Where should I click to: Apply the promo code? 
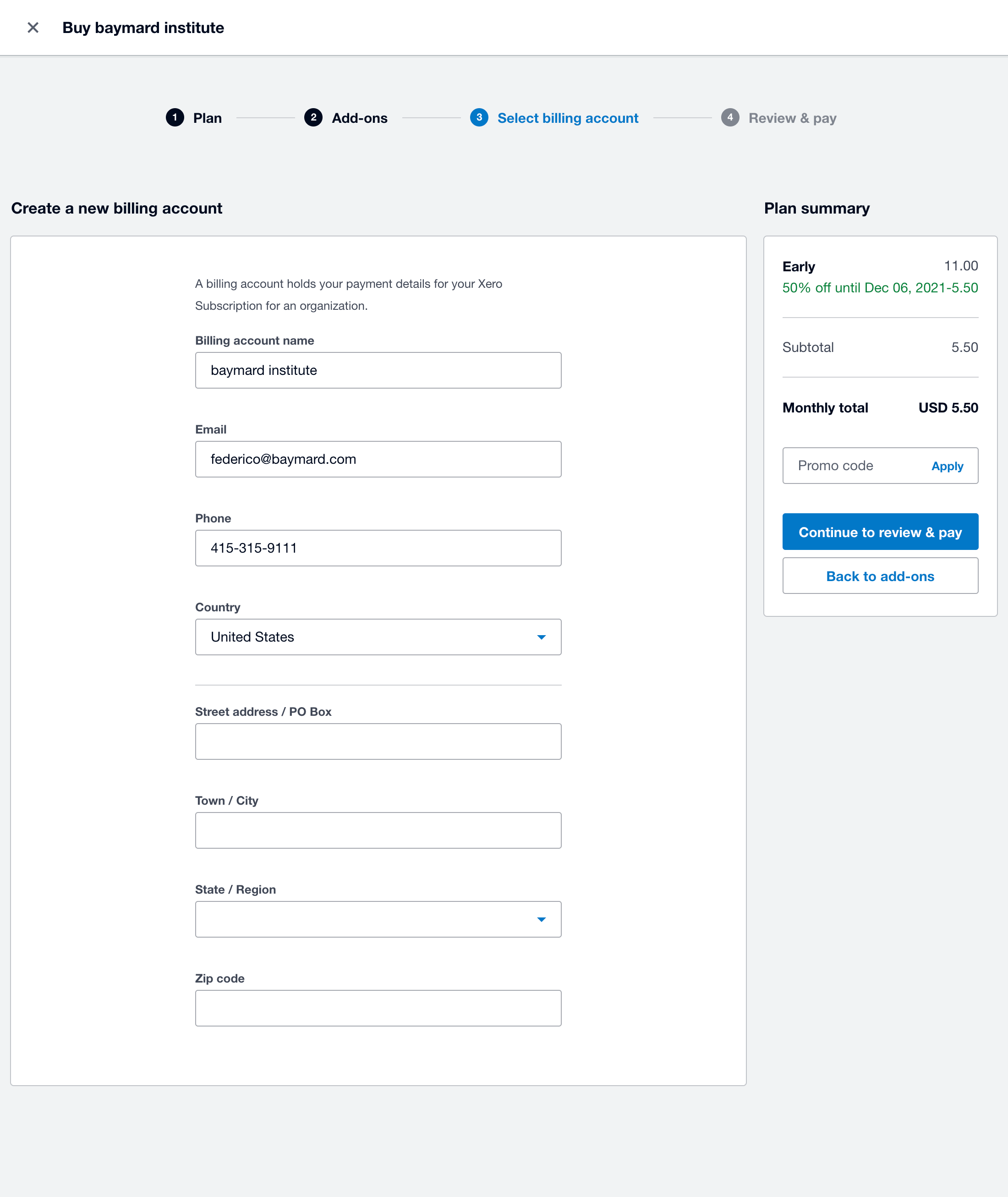point(947,466)
